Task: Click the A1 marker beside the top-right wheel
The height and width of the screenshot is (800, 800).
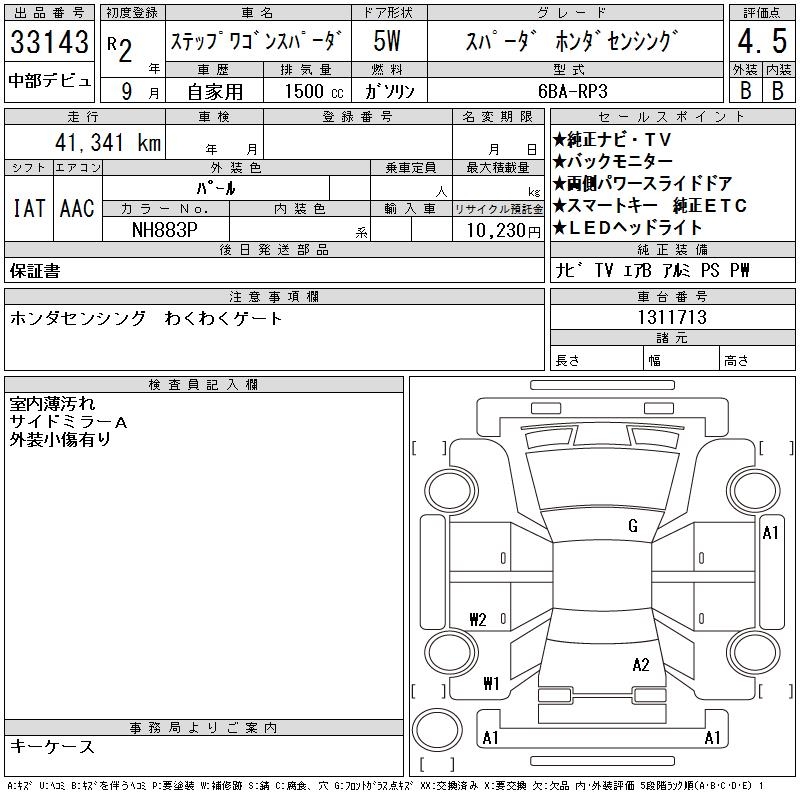Action: pos(770,533)
